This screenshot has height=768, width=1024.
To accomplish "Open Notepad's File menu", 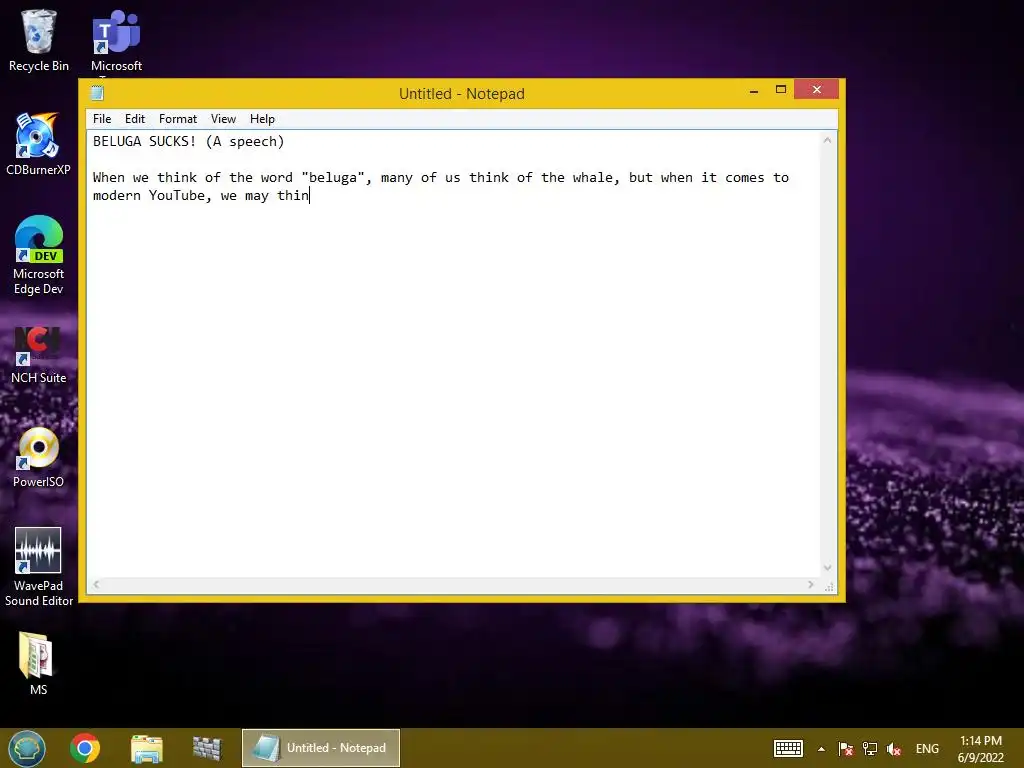I will 102,119.
